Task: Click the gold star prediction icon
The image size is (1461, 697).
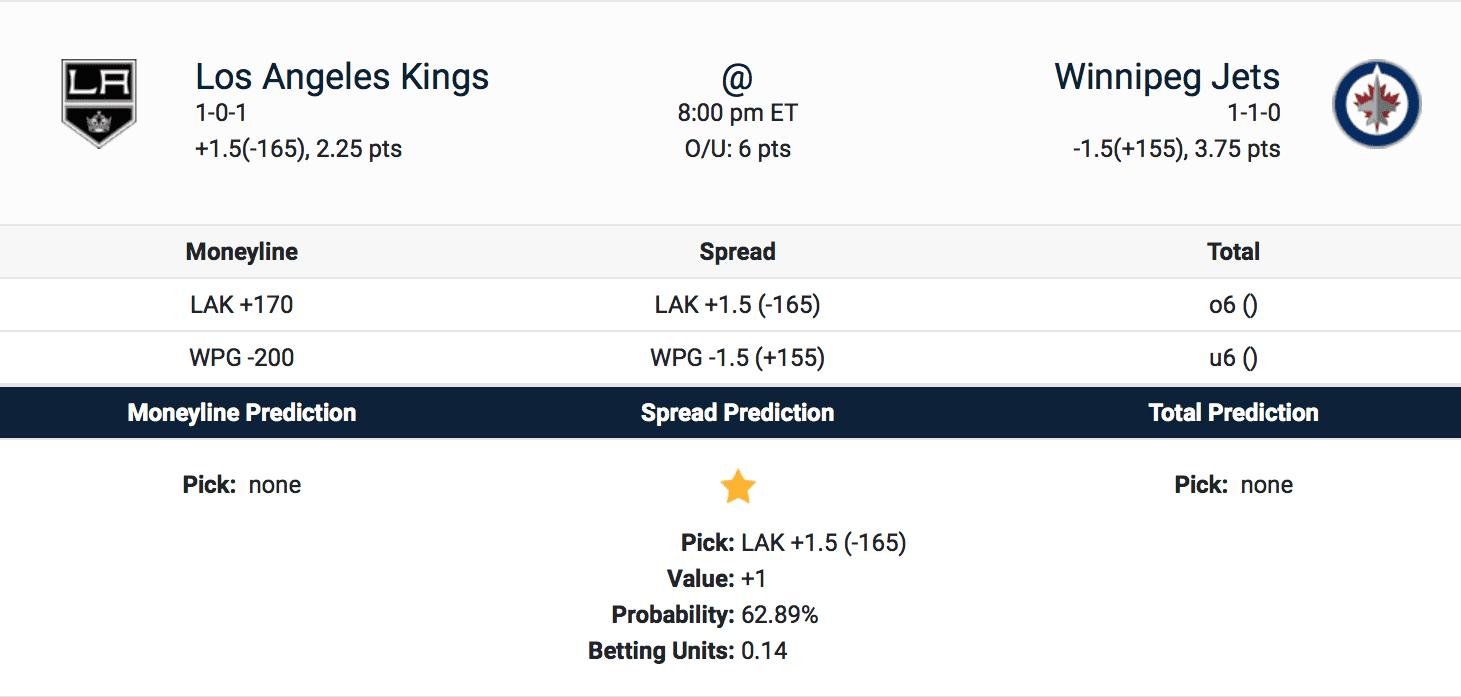Action: (x=738, y=487)
